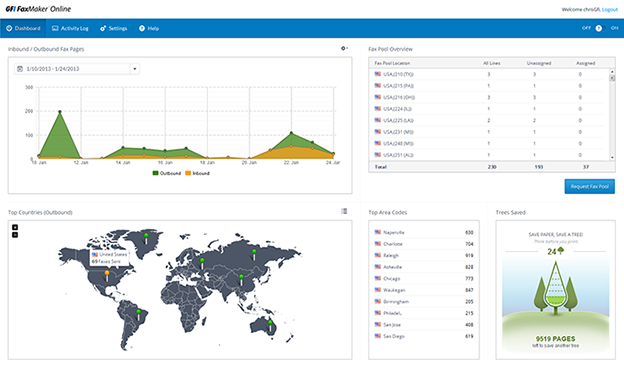Select the USA,(216) (OH) row
This screenshot has height=368, width=624.
click(489, 97)
